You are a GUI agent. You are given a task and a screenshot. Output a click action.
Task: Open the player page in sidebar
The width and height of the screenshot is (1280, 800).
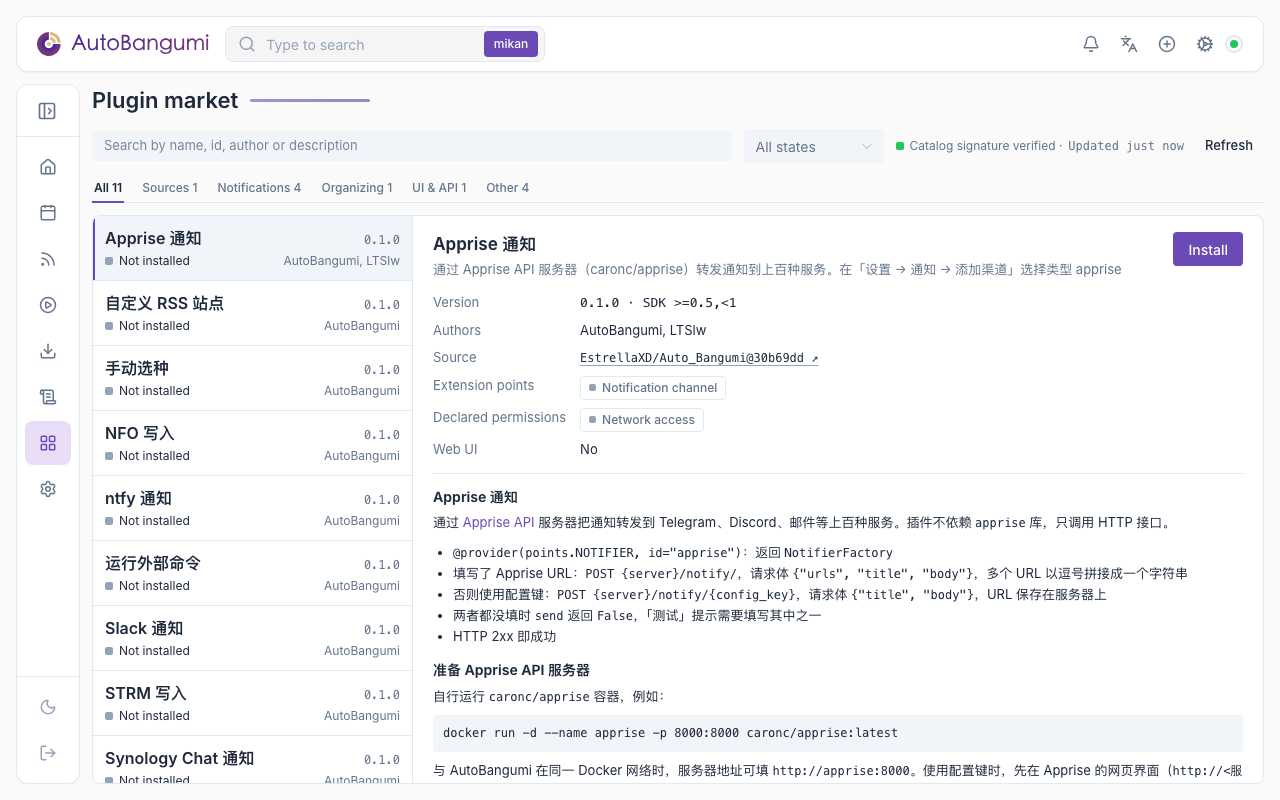click(x=48, y=305)
